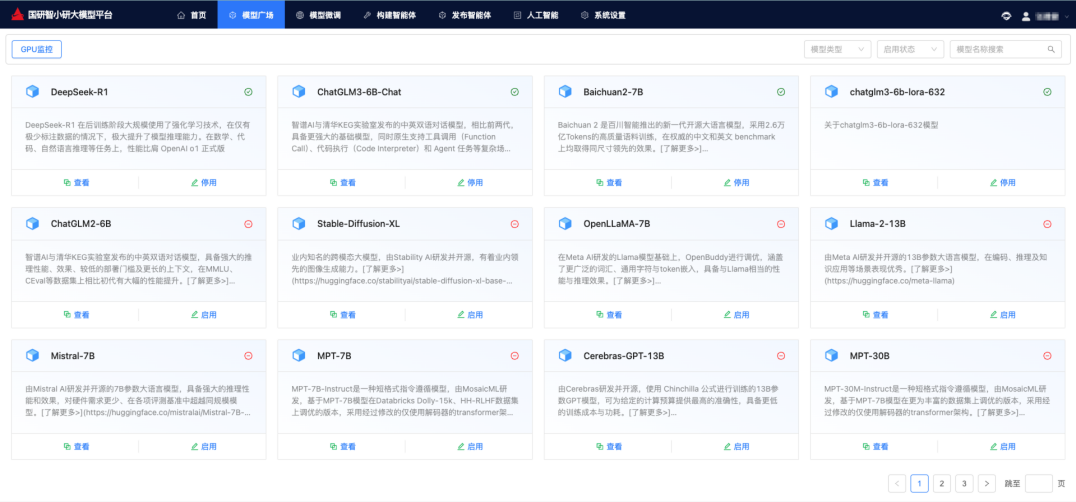View DeepSeek-R1 details via 查看
The image size is (1076, 502).
click(75, 182)
